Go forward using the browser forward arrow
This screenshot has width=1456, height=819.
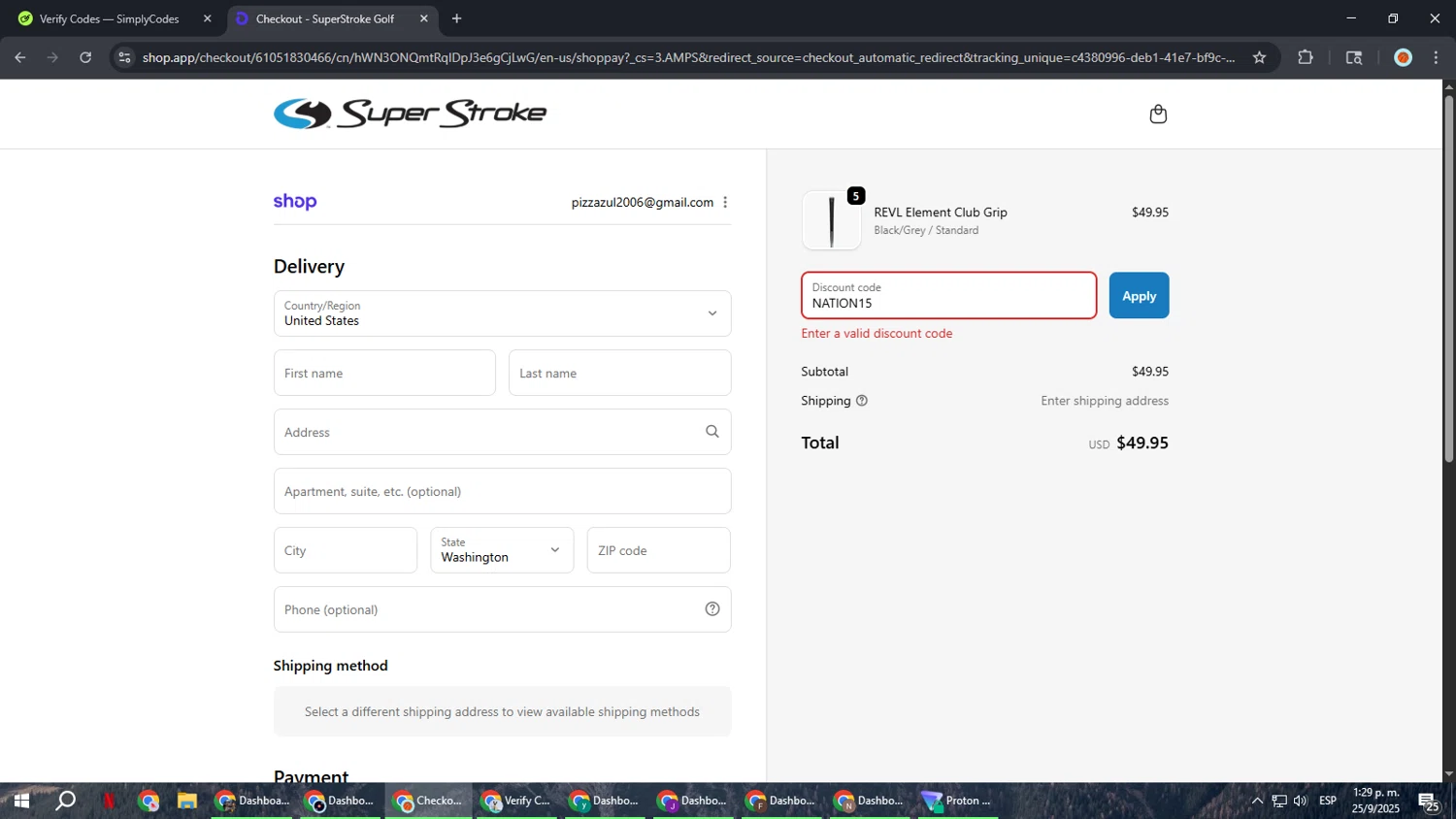pos(52,57)
